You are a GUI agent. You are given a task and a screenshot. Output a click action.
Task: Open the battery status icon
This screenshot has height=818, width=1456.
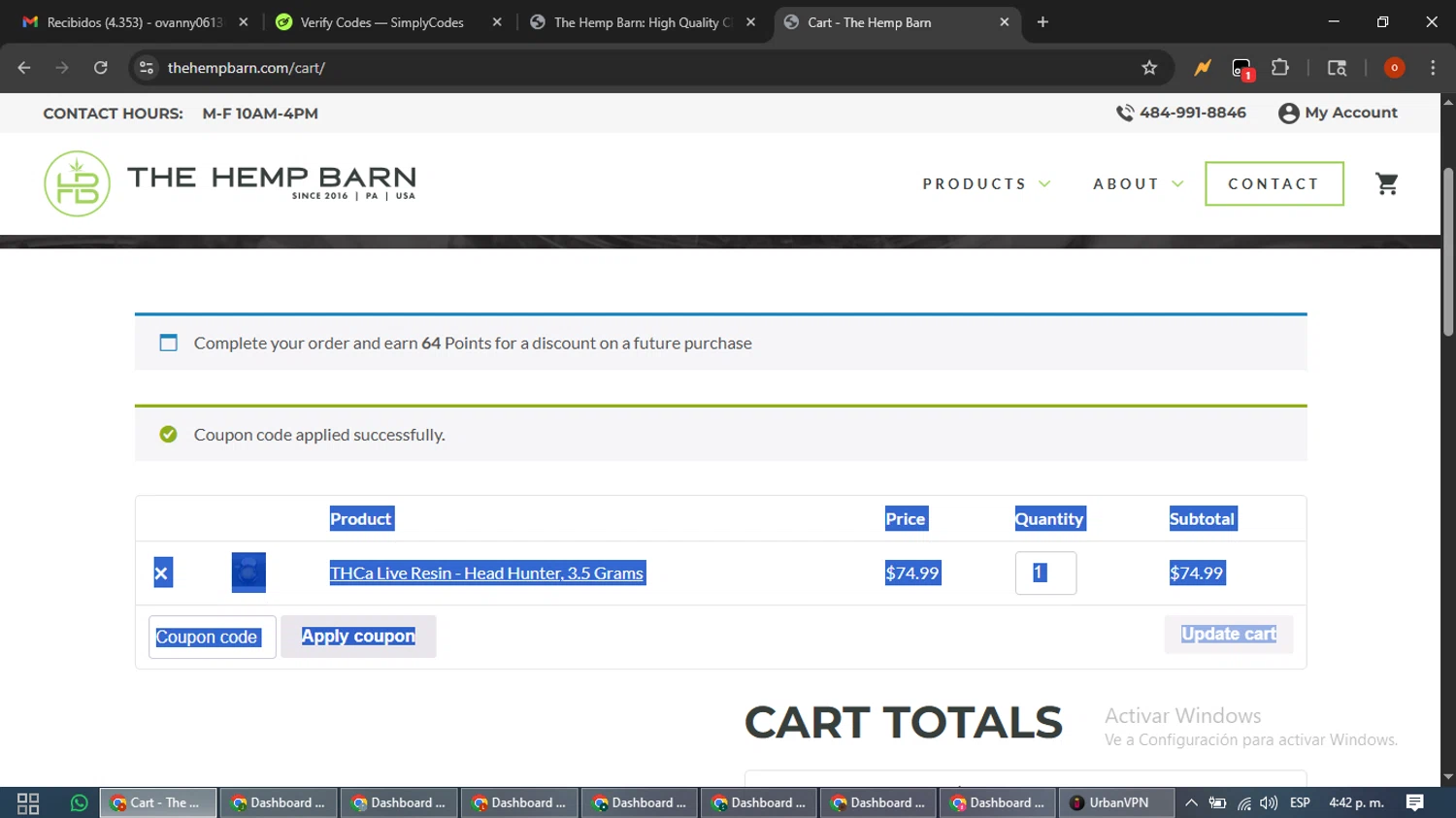tap(1217, 803)
